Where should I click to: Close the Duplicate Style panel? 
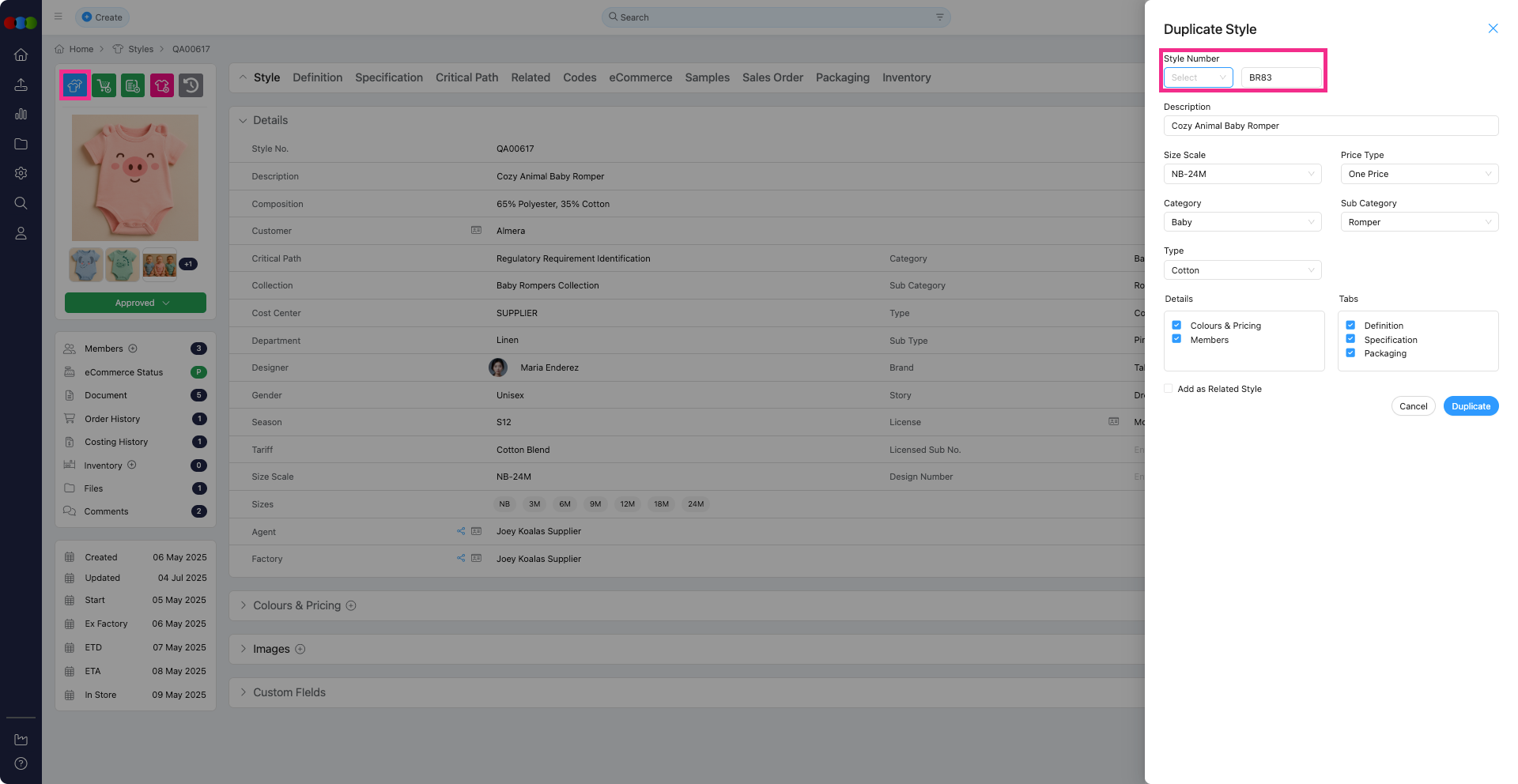click(x=1493, y=28)
